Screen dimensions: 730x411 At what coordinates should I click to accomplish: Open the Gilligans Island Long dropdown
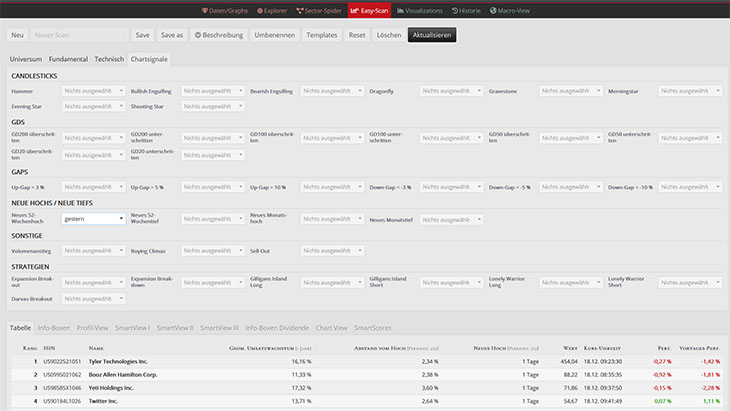[x=332, y=283]
